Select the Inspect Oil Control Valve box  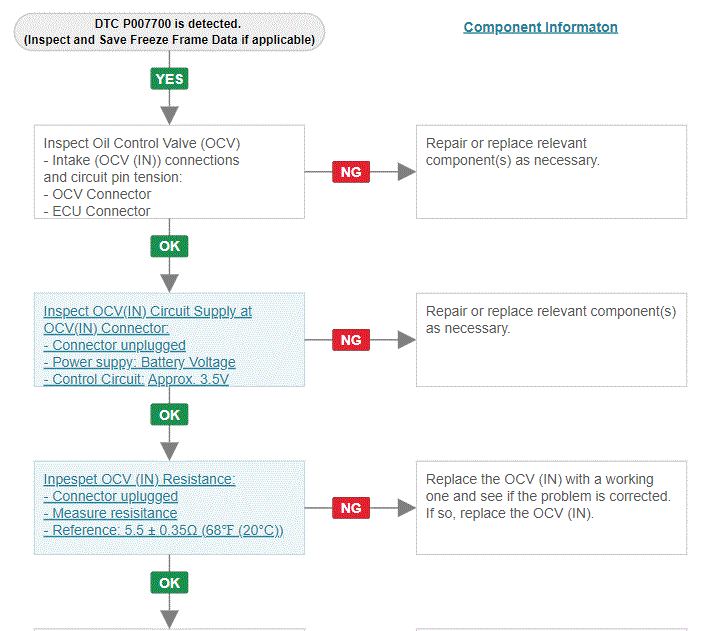[169, 172]
